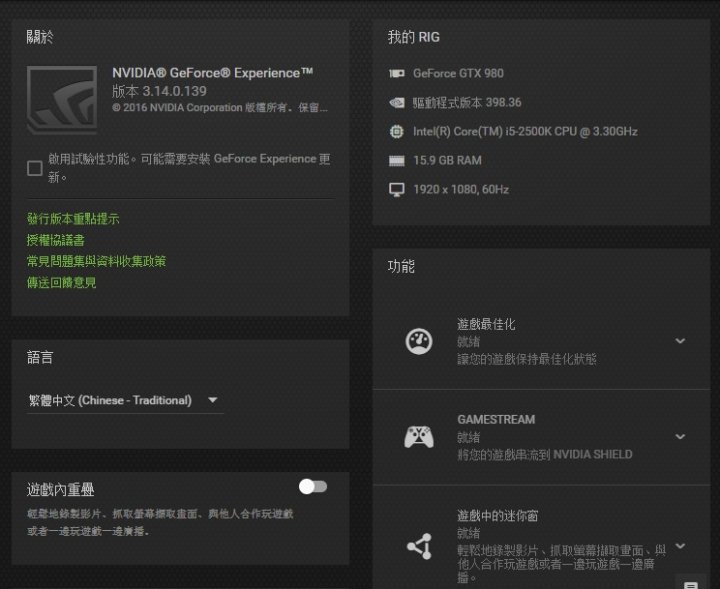Click the NVIDIA GeForce Experience logo thumbnail

[x=62, y=100]
